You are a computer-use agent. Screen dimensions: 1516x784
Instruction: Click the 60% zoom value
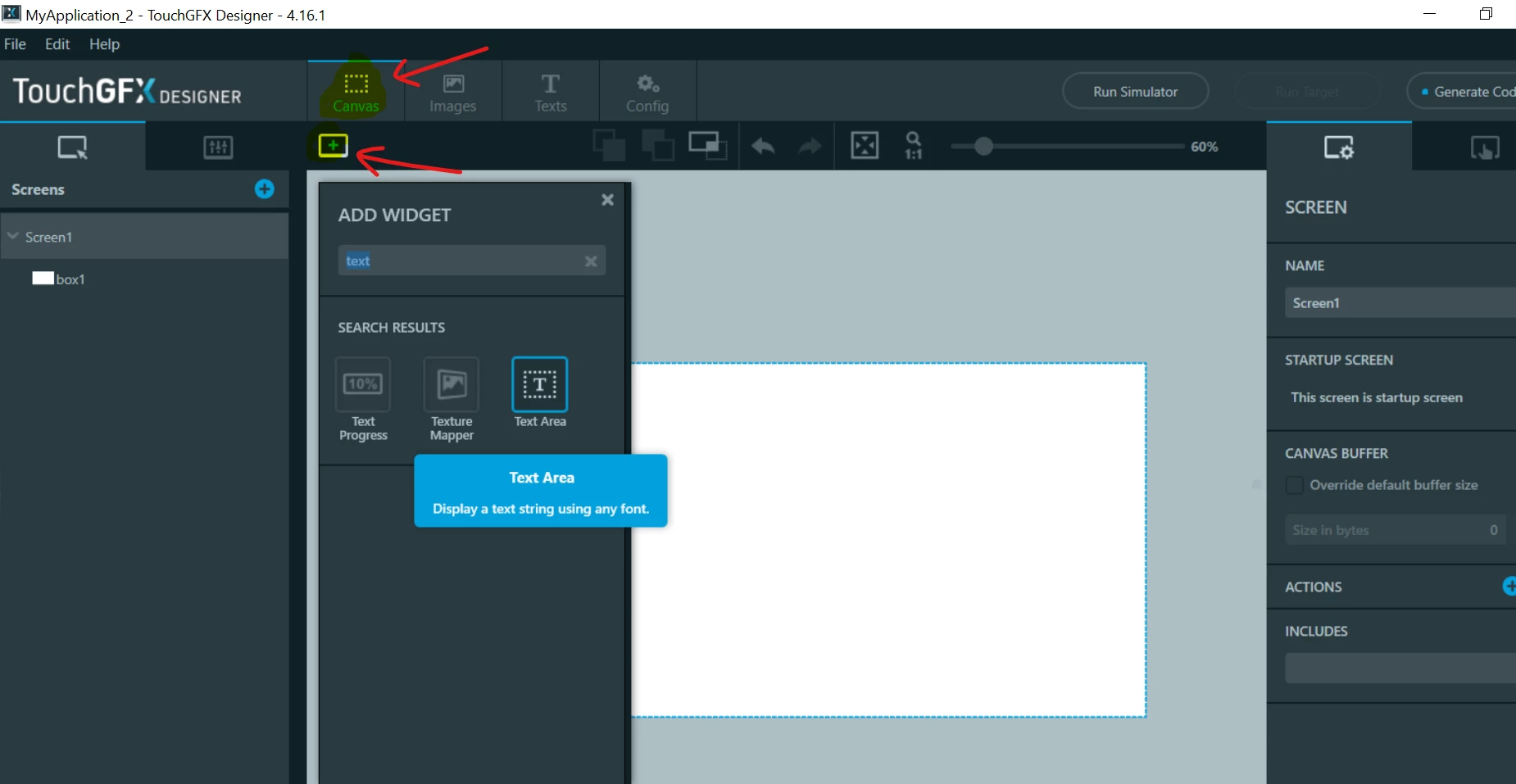coord(1204,147)
